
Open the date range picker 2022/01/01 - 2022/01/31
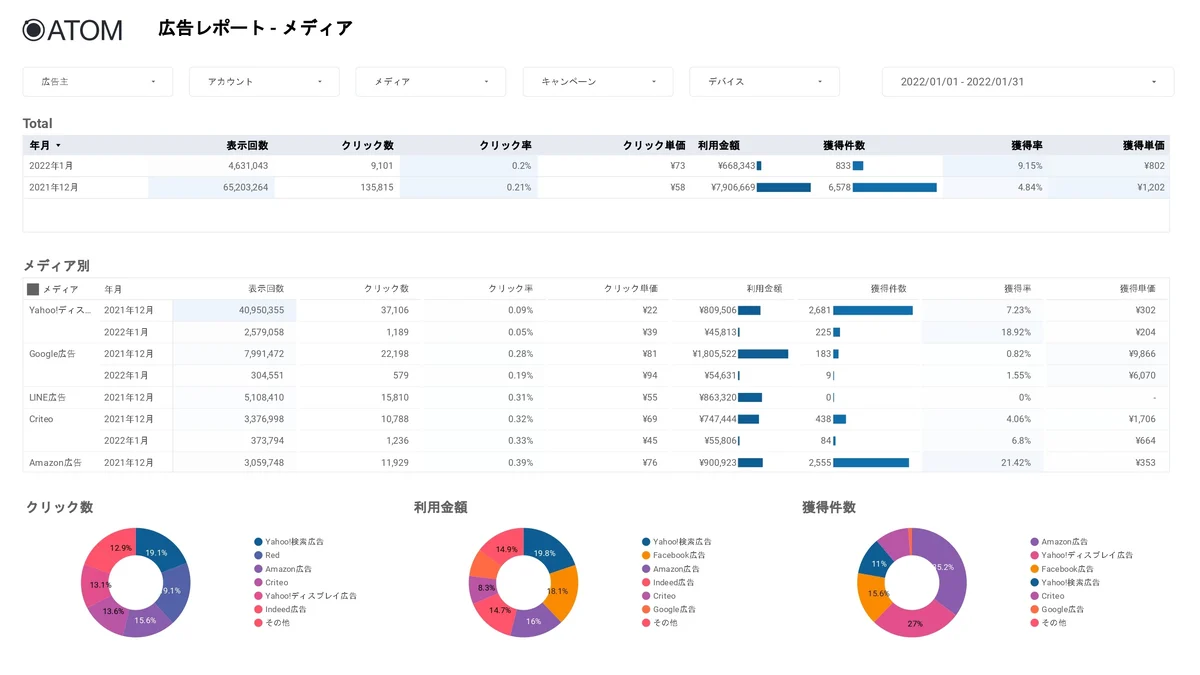1027,82
